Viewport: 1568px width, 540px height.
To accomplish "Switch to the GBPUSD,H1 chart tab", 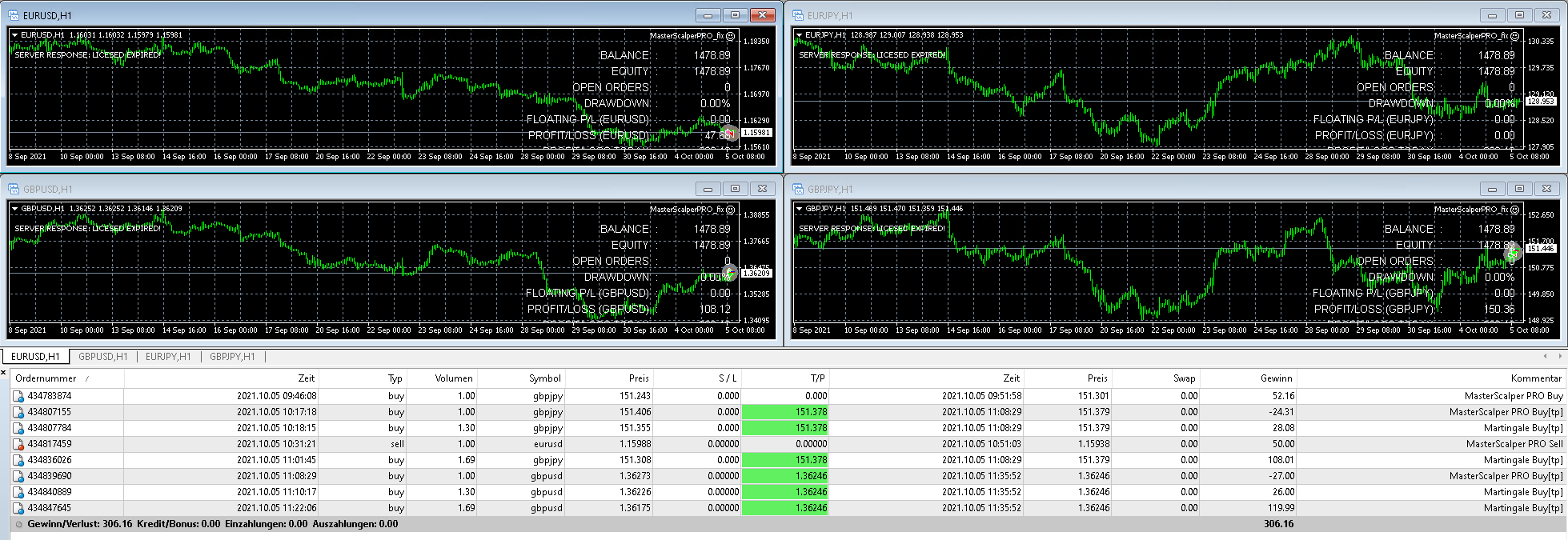I will [102, 357].
